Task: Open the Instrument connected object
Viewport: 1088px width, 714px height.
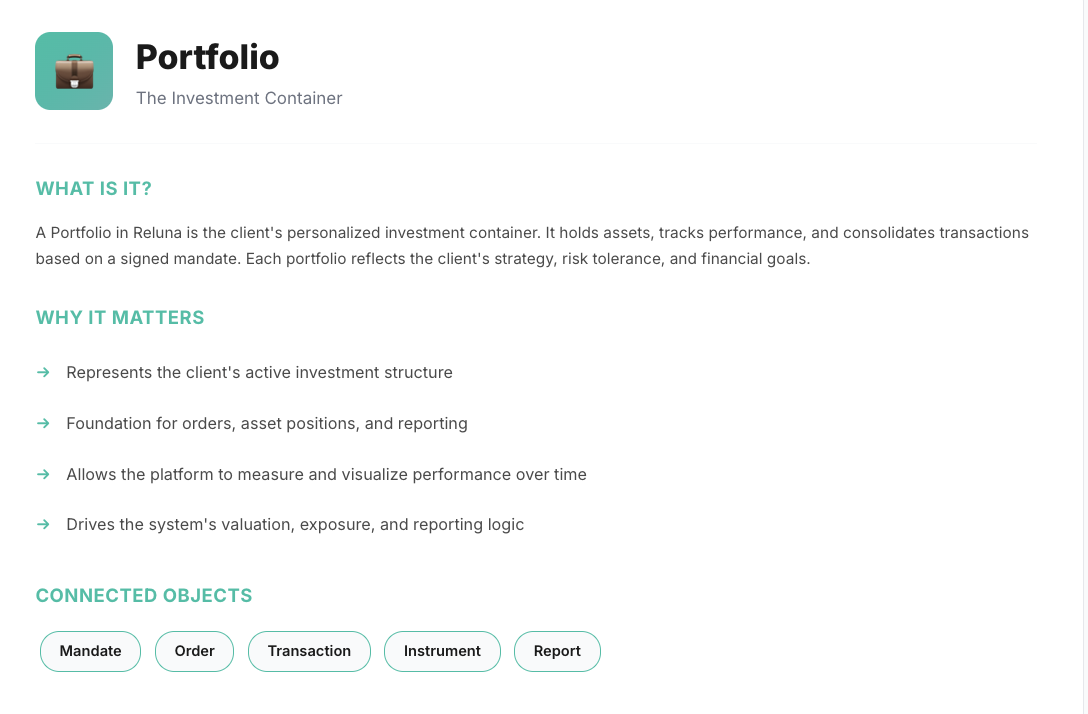Action: [442, 651]
